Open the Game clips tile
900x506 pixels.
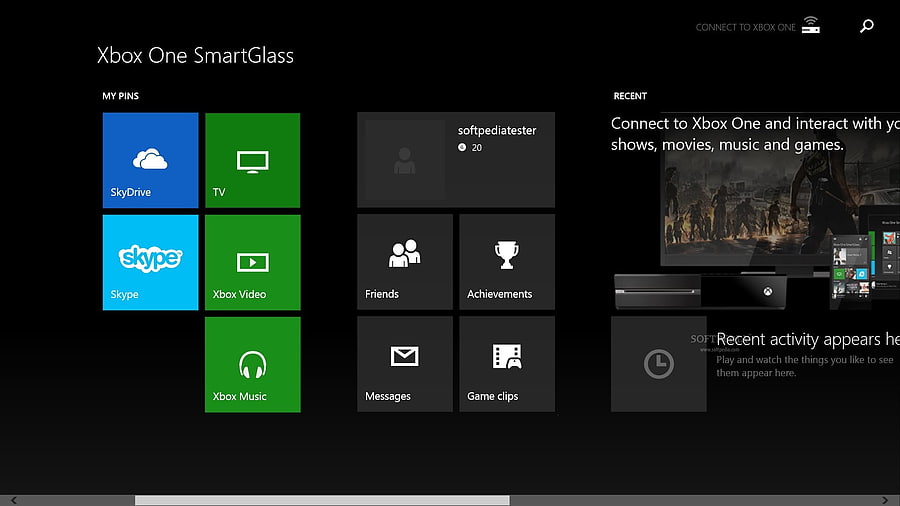pyautogui.click(x=507, y=364)
